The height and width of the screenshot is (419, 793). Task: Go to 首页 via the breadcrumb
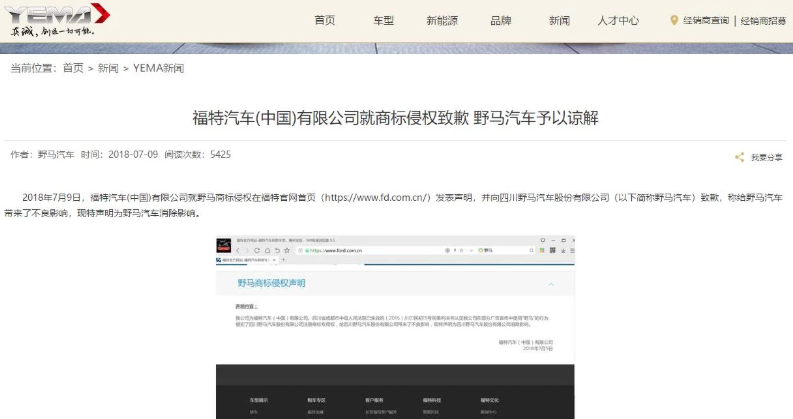tap(73, 68)
